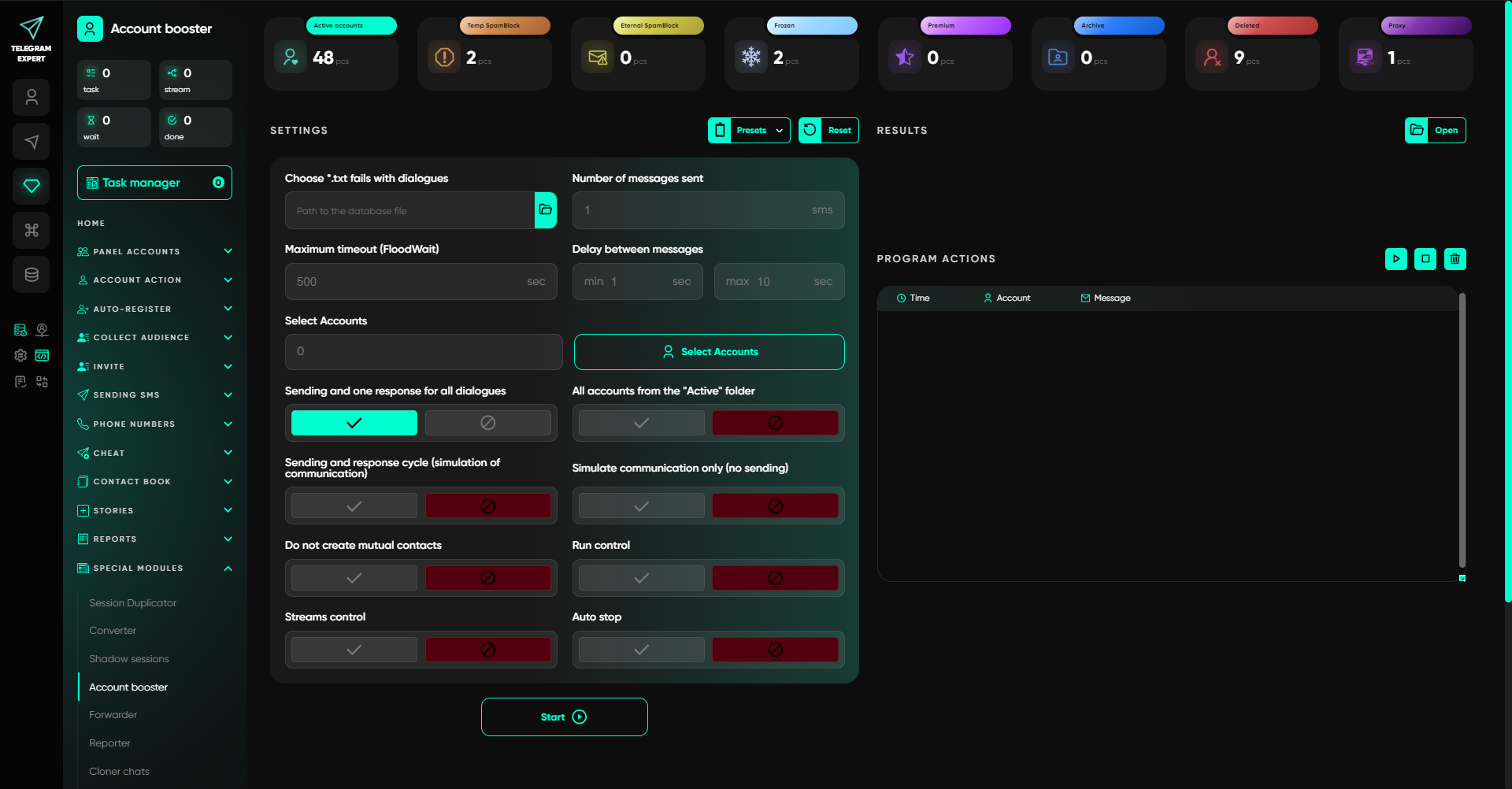This screenshot has width=1512, height=789.
Task: Select the profile icon in the sidebar
Action: [31, 97]
